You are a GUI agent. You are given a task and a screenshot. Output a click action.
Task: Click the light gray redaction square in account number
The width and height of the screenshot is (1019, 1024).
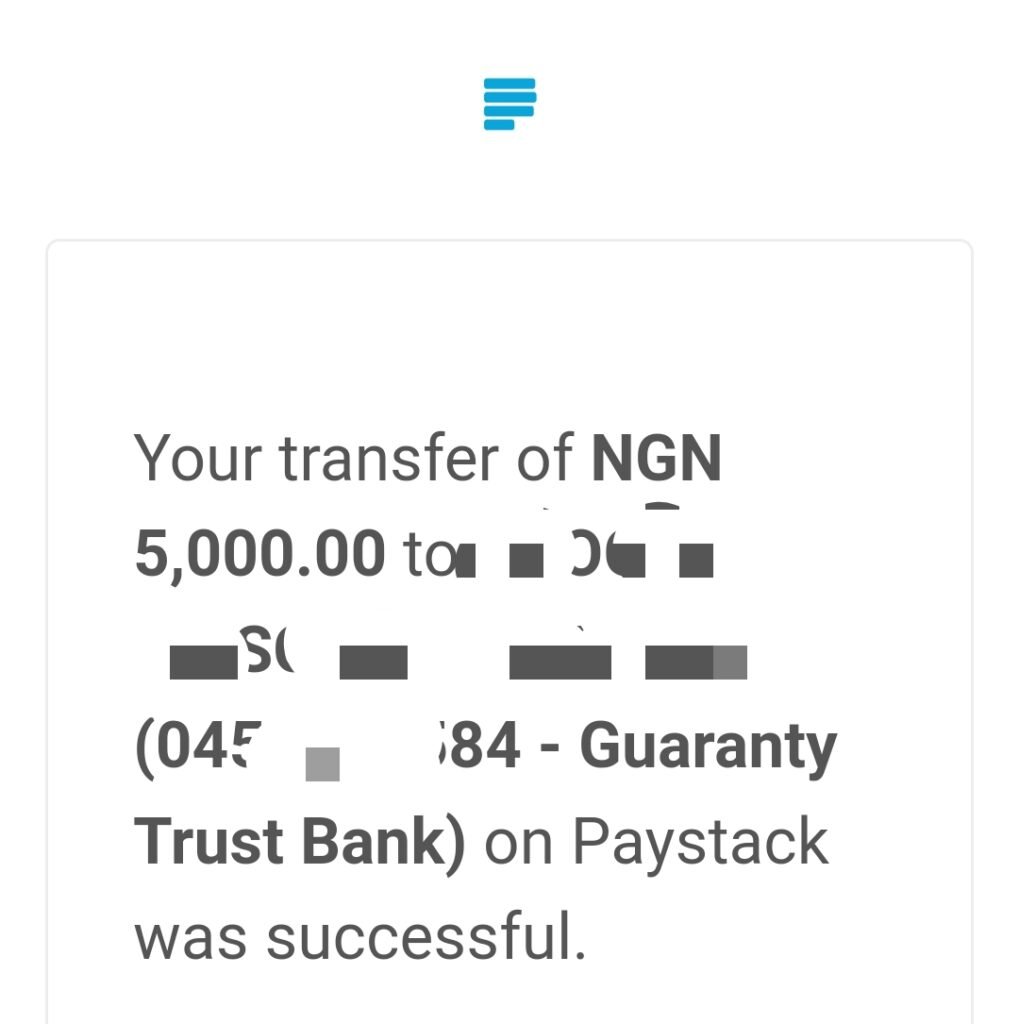tap(323, 764)
